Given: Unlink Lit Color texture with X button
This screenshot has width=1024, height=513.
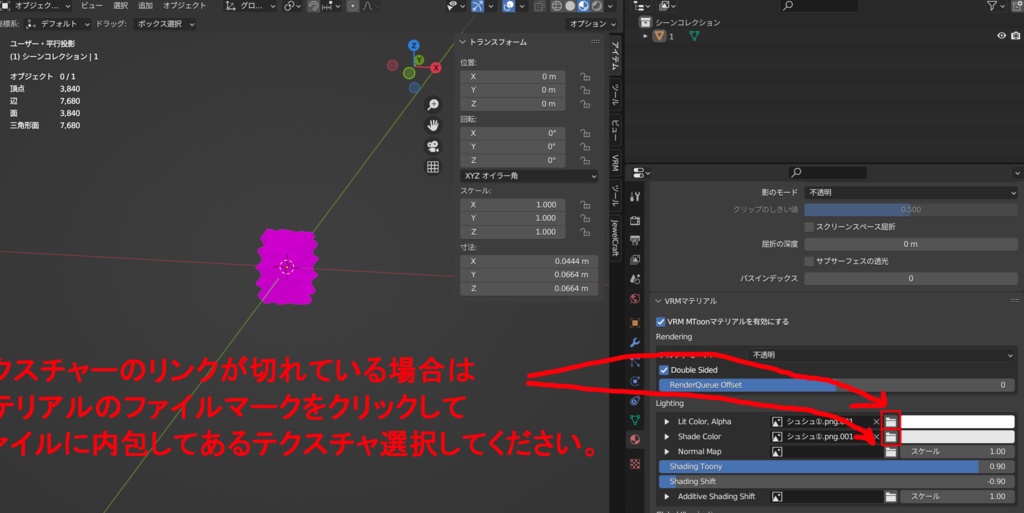Looking at the screenshot, I should pyautogui.click(x=876, y=422).
